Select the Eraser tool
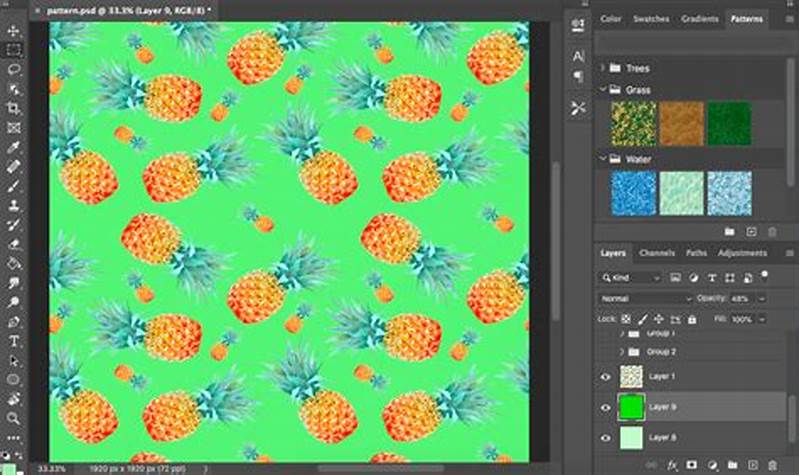800x475 pixels. pos(14,244)
